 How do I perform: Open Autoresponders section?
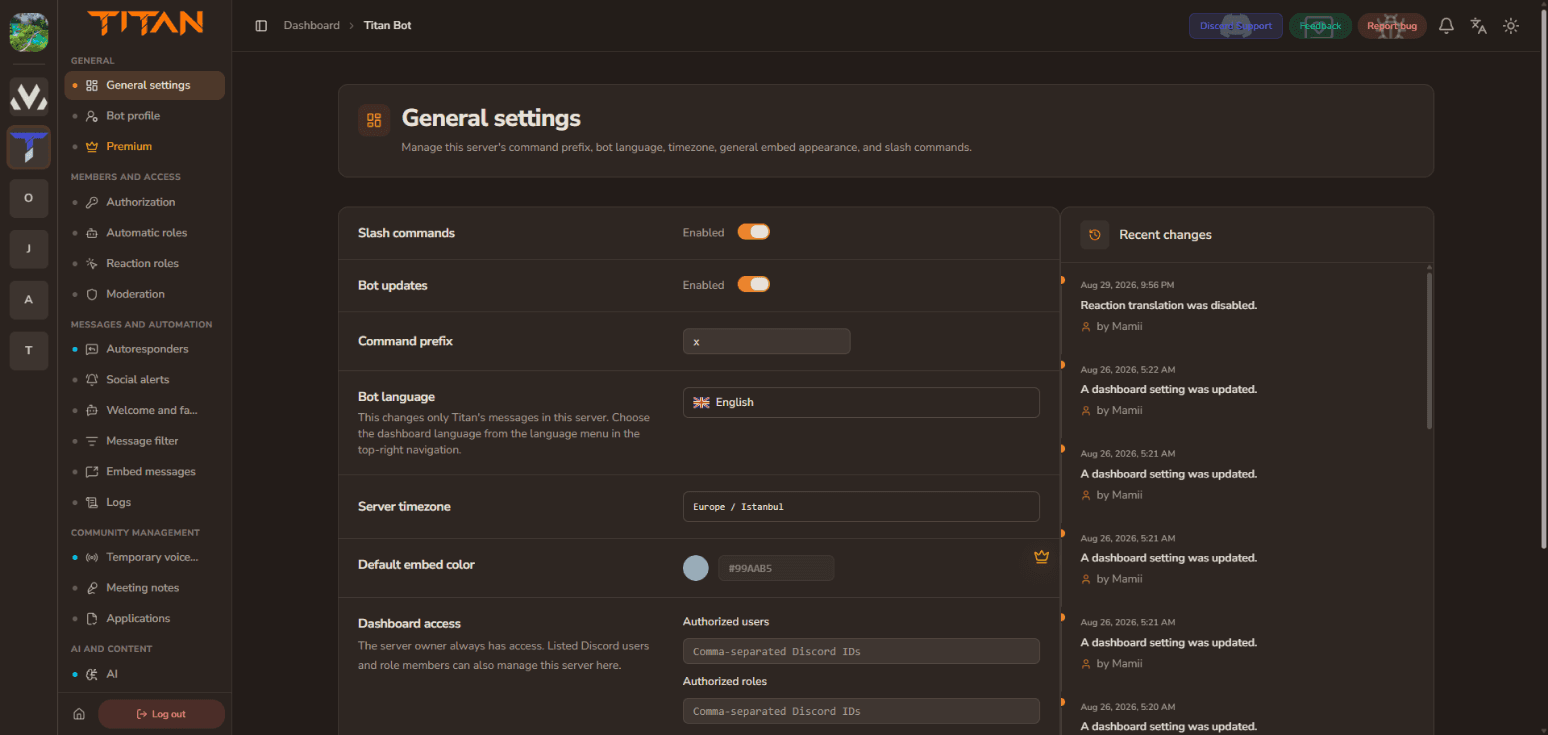tap(145, 349)
